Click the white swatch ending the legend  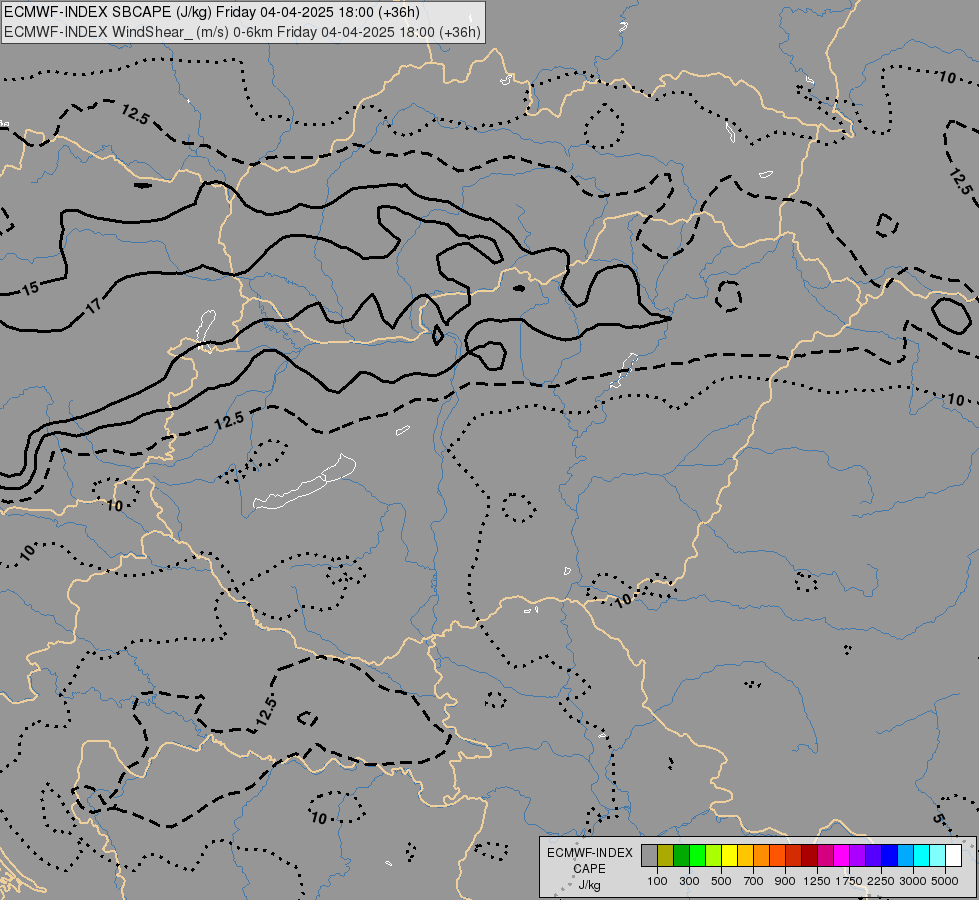953,856
